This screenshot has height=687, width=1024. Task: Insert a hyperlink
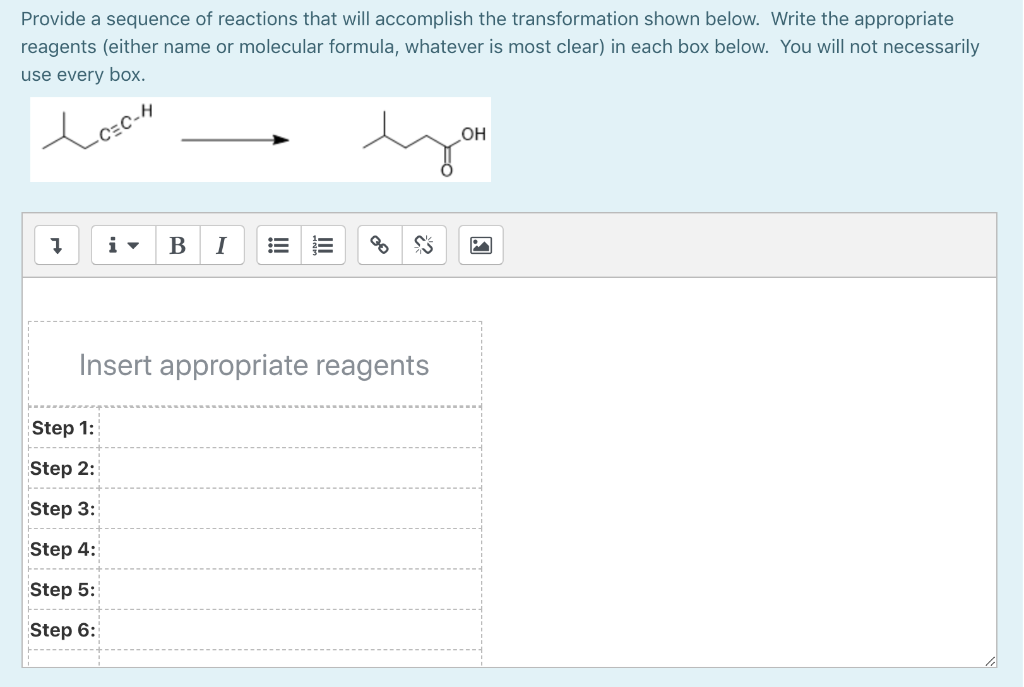380,245
